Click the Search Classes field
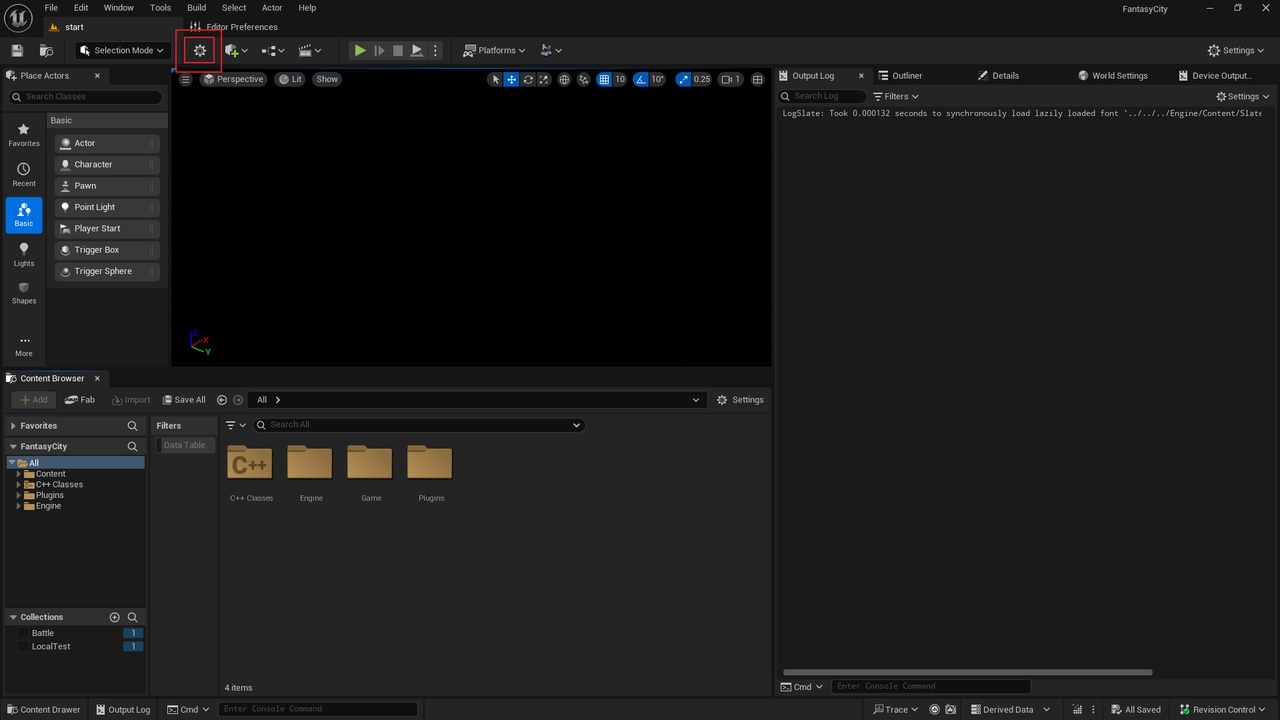 [86, 97]
